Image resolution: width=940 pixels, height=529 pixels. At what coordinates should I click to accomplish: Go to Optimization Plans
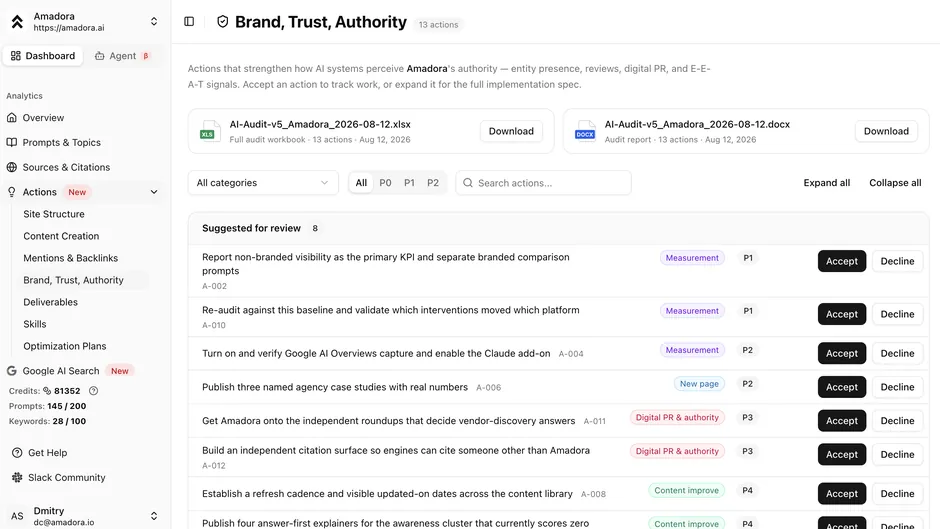65,346
